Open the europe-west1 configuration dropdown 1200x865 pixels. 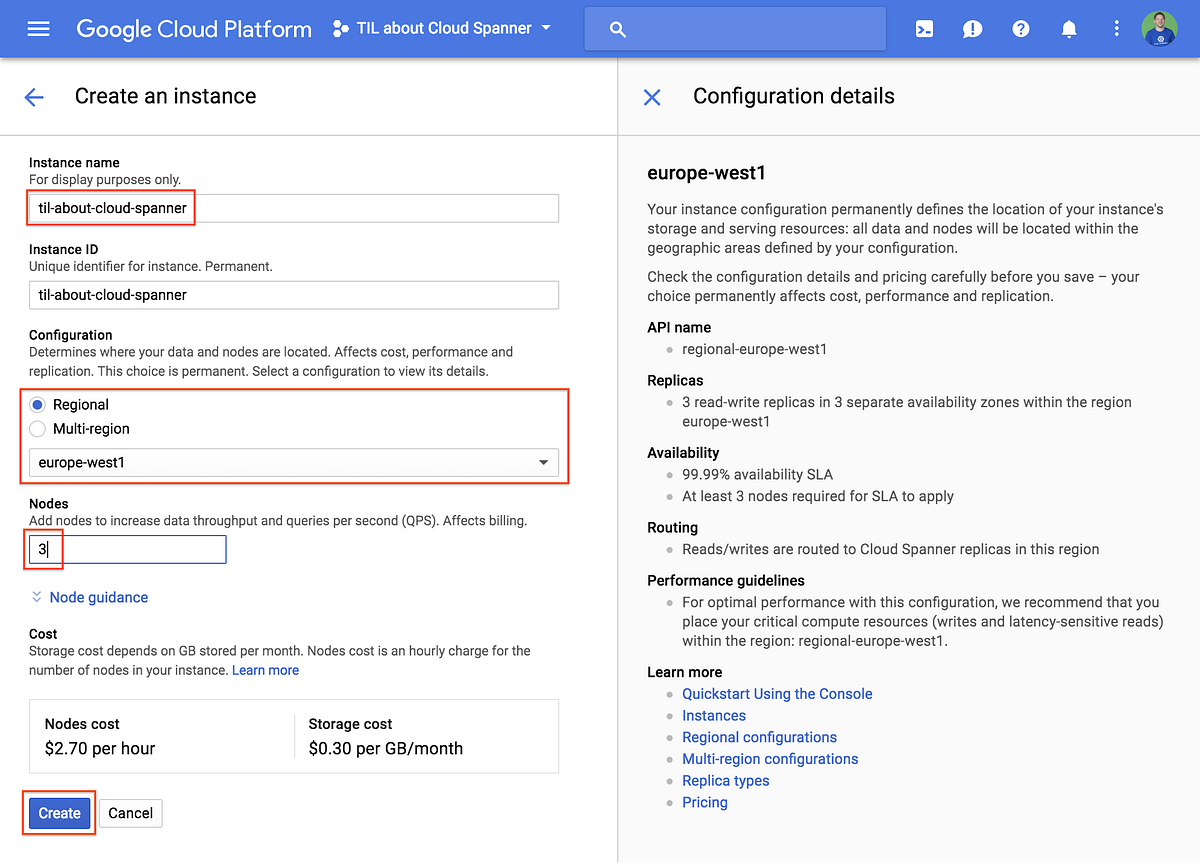point(295,462)
